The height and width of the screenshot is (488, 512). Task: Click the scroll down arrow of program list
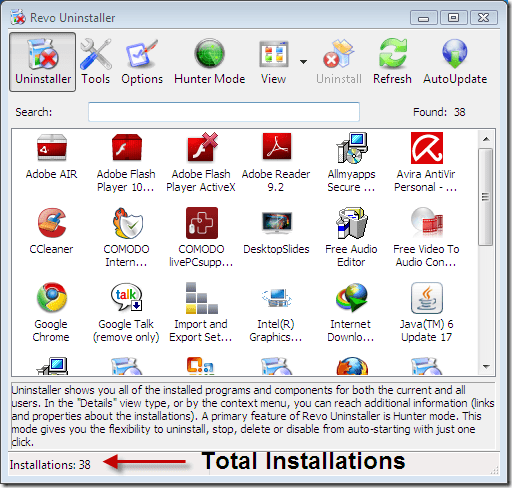486,367
